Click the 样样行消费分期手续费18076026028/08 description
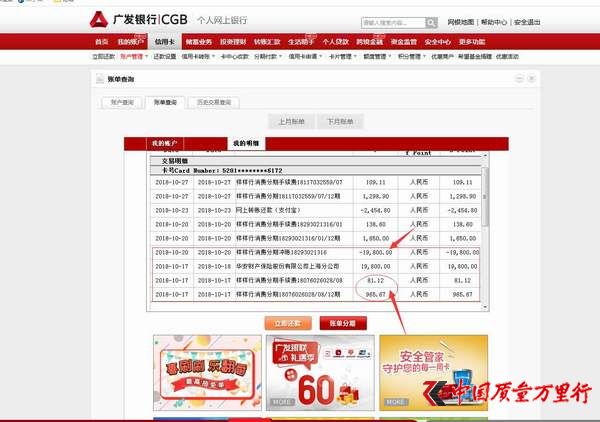600x422 pixels. [x=289, y=280]
